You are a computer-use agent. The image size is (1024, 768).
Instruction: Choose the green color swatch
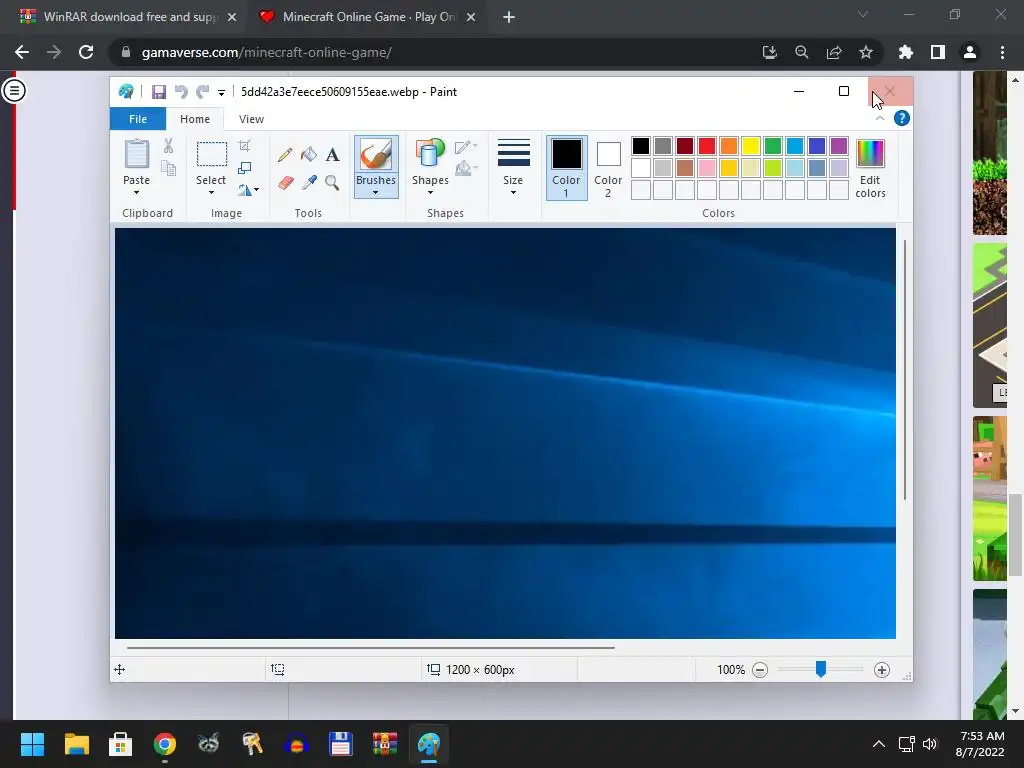pyautogui.click(x=773, y=146)
